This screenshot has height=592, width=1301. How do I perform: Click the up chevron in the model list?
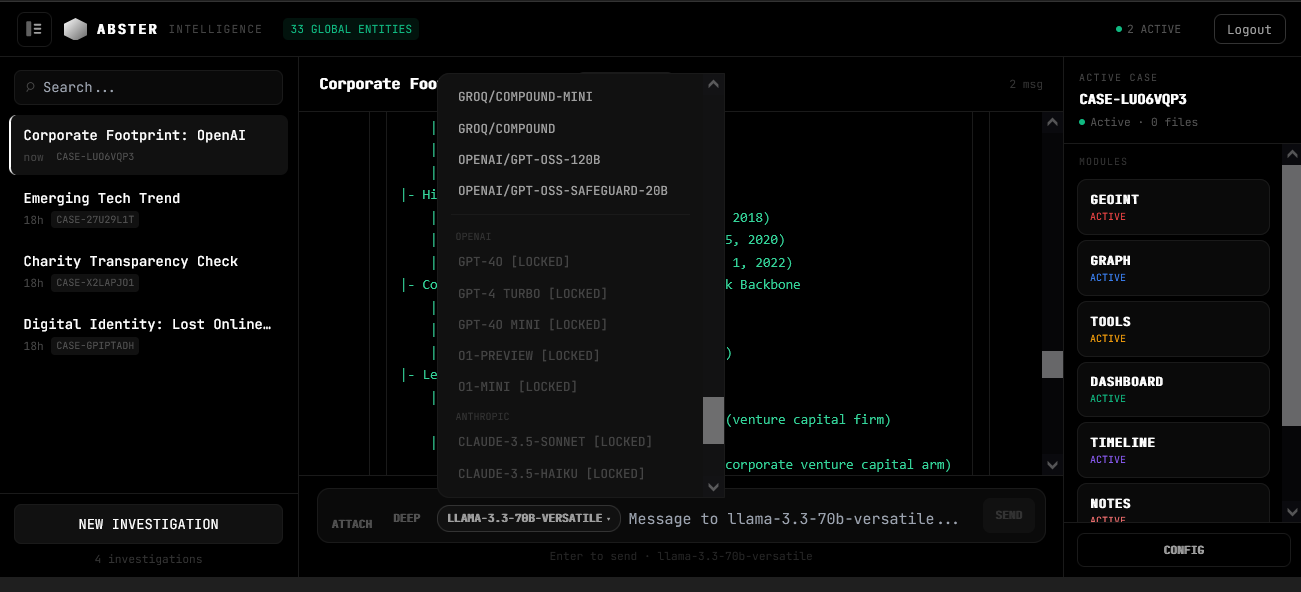point(713,84)
